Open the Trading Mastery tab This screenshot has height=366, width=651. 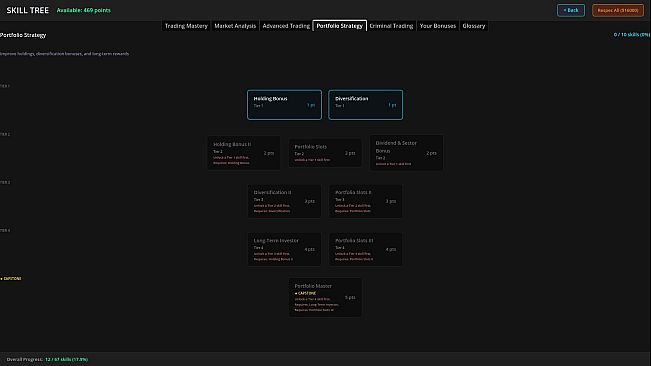pyautogui.click(x=186, y=26)
